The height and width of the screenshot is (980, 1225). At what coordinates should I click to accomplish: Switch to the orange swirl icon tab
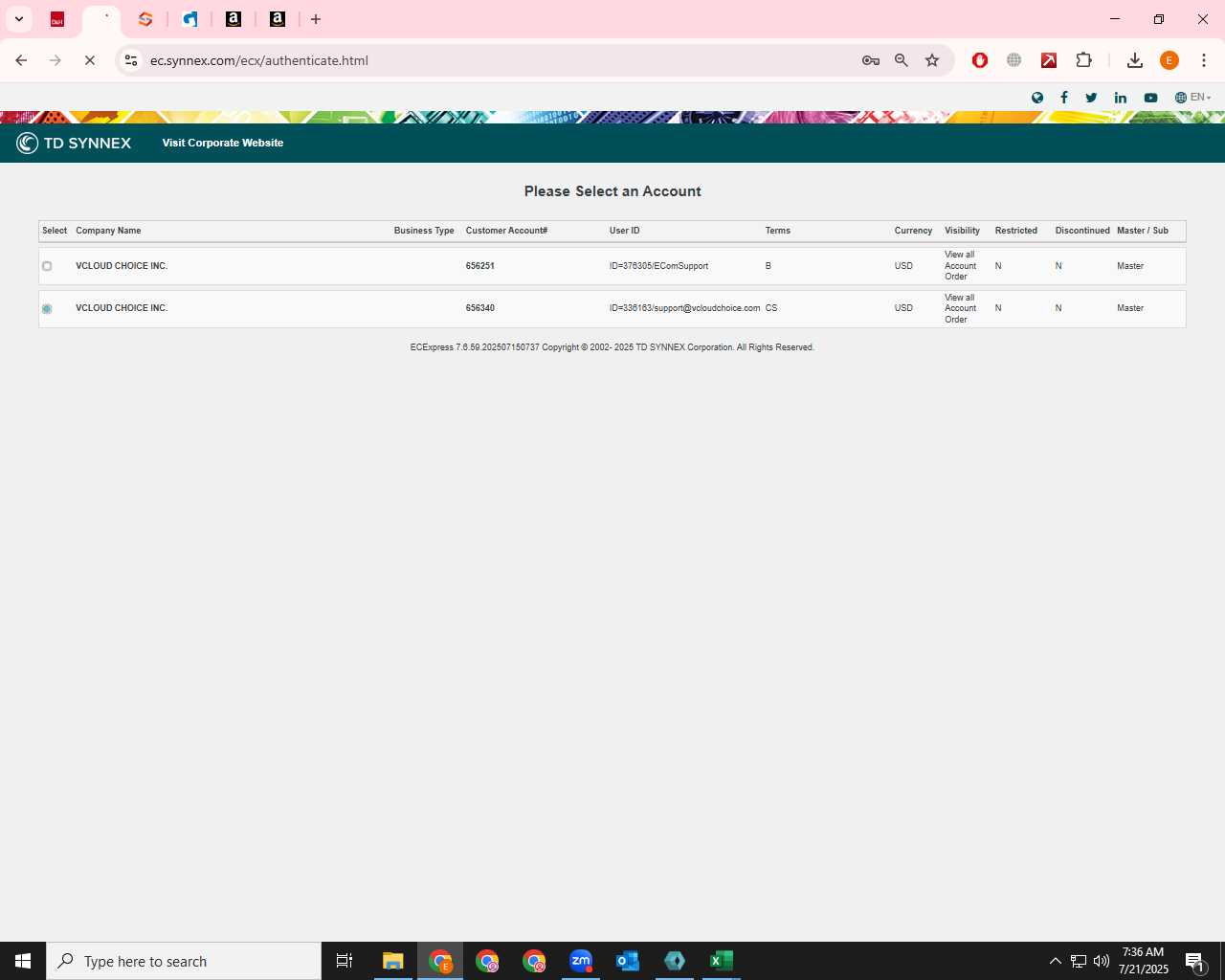pyautogui.click(x=145, y=19)
